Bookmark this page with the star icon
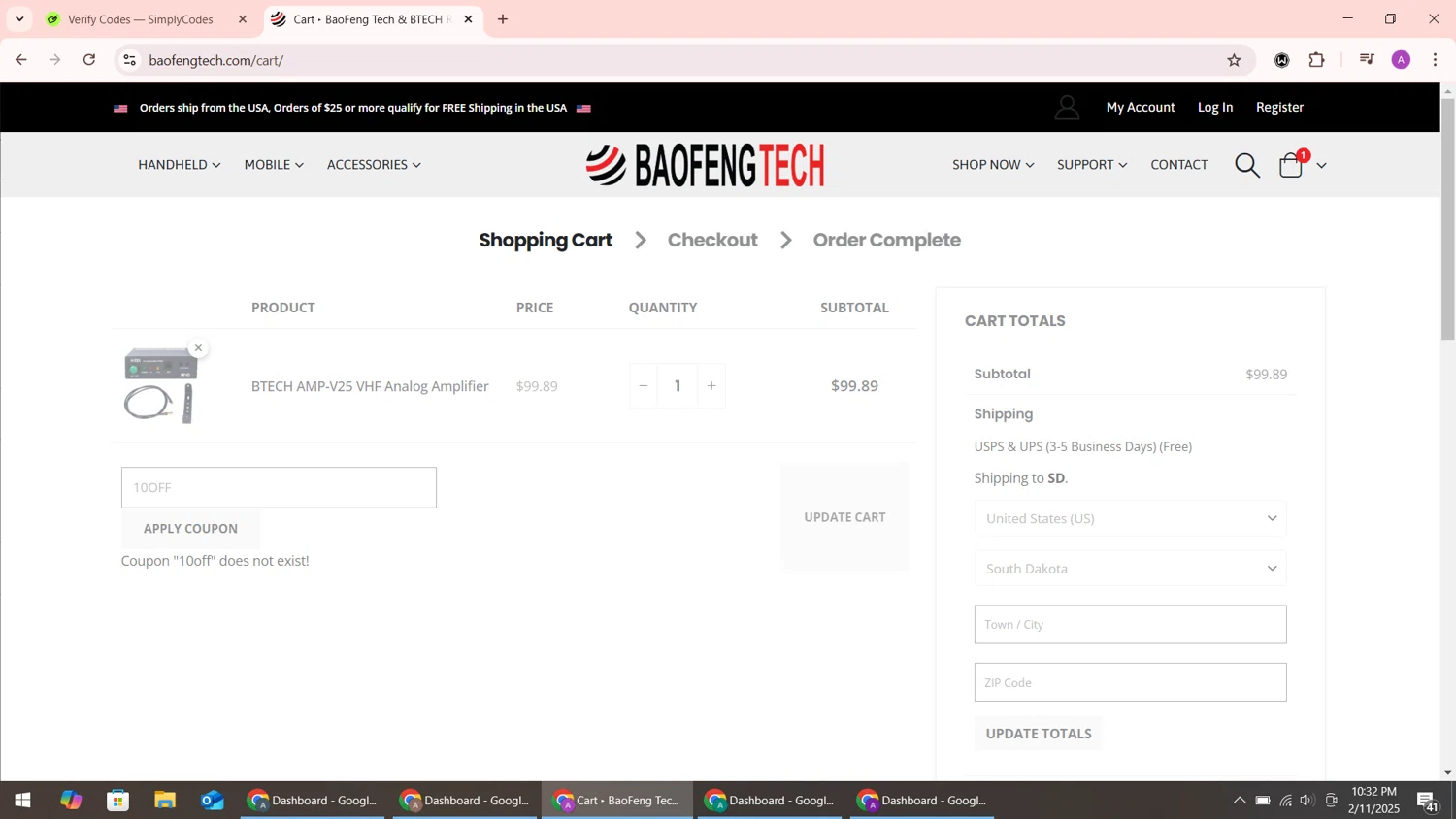1456x819 pixels. click(x=1234, y=60)
